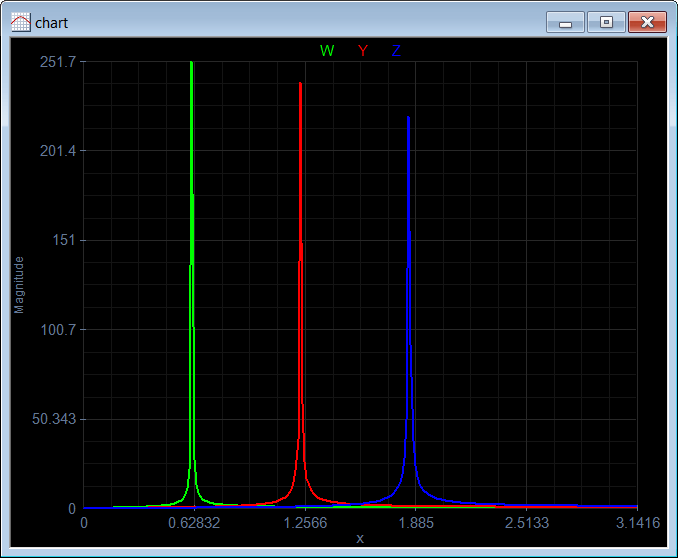Minimize the chart window
Viewport: 678px width, 558px height.
tap(565, 22)
